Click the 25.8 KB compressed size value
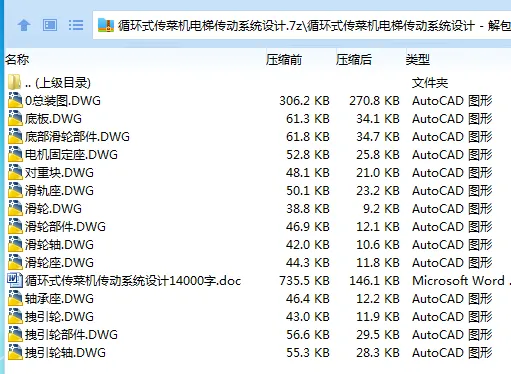Viewport: 511px width, 374px height. (378, 155)
